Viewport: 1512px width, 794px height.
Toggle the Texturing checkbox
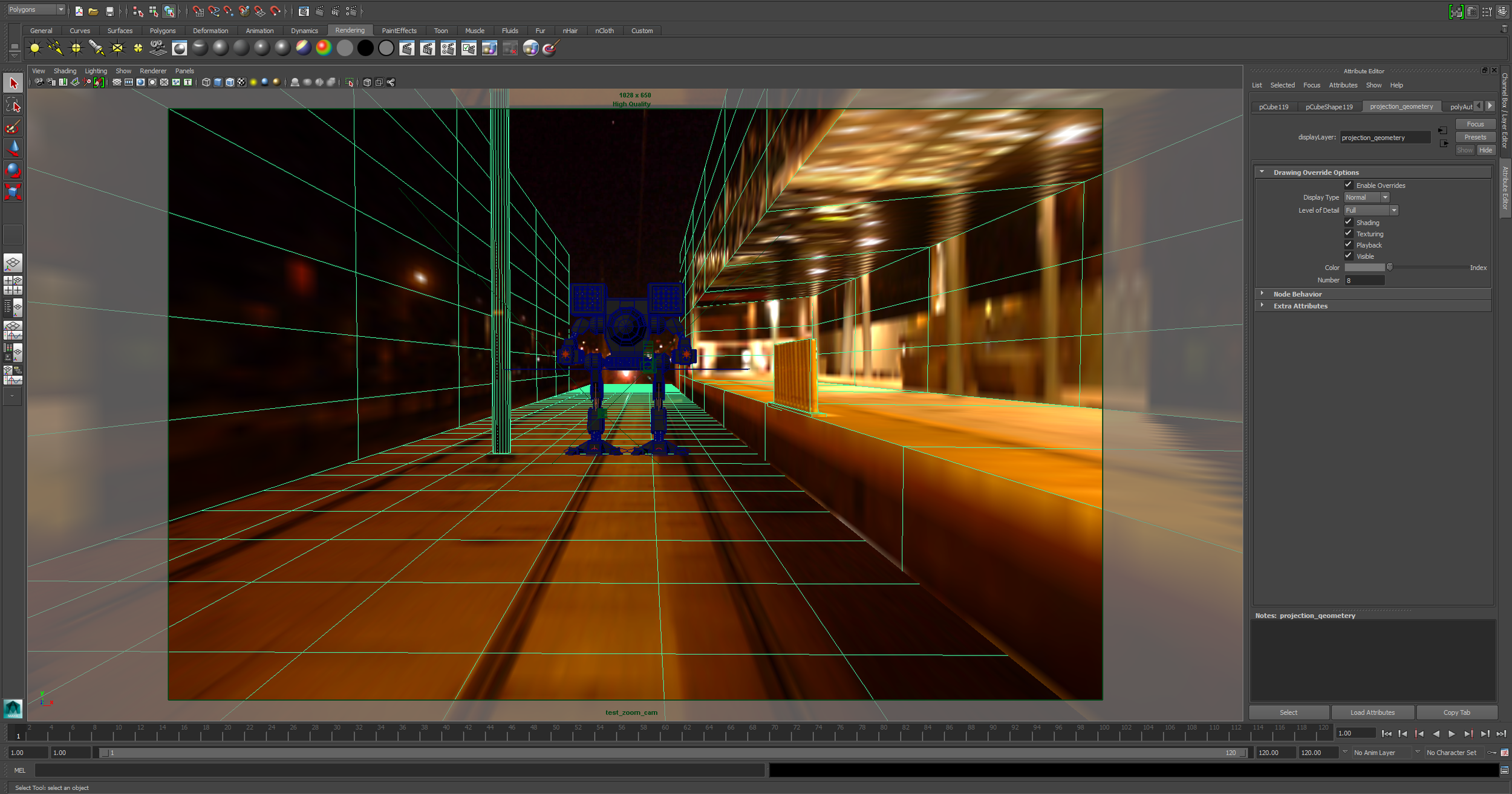[1348, 233]
